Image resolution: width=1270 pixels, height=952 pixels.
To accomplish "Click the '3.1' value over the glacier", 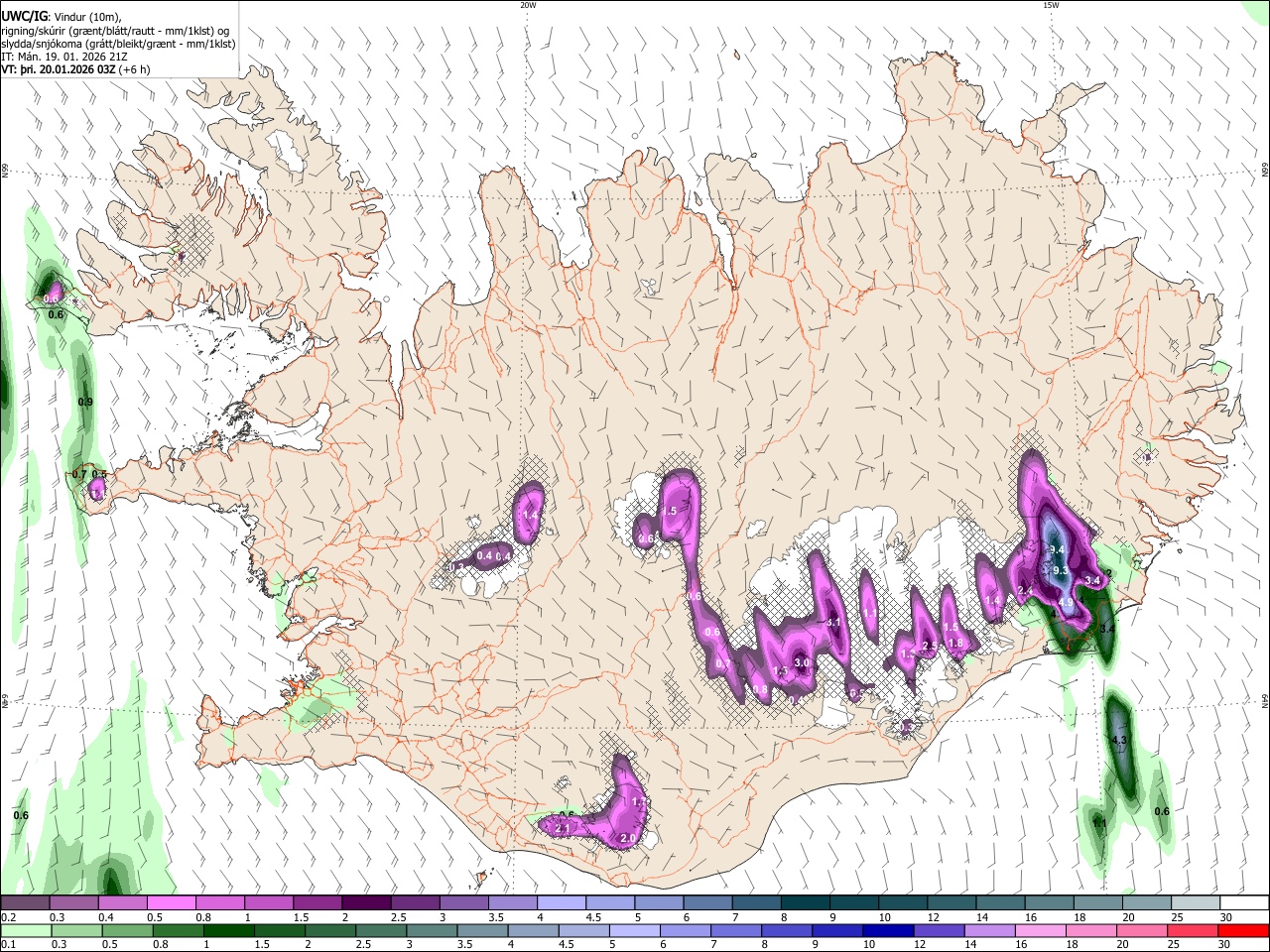I will click(x=833, y=622).
